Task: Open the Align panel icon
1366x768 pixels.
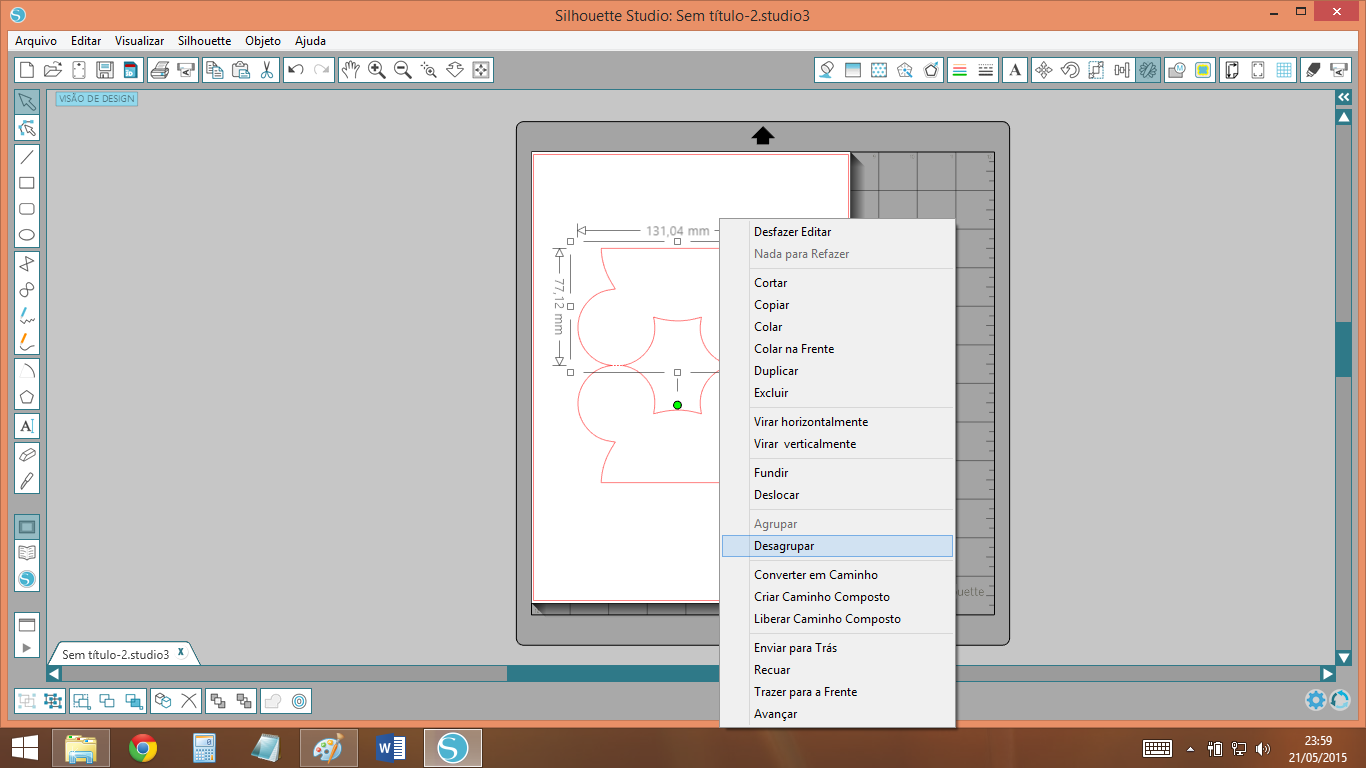Action: [1122, 70]
